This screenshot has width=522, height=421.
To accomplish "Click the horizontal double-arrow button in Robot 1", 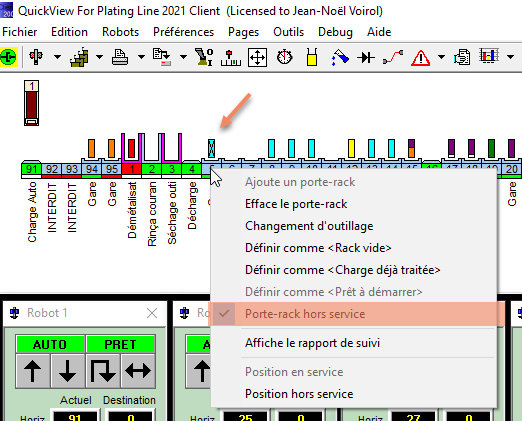I will [138, 371].
